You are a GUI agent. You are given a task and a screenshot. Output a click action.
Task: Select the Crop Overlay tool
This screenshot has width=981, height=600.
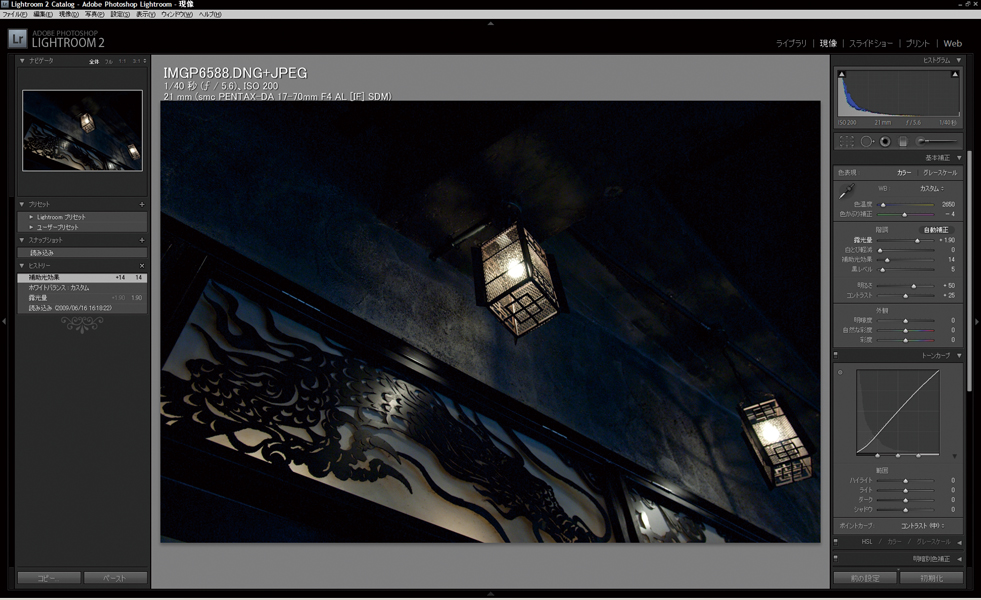pyautogui.click(x=846, y=141)
